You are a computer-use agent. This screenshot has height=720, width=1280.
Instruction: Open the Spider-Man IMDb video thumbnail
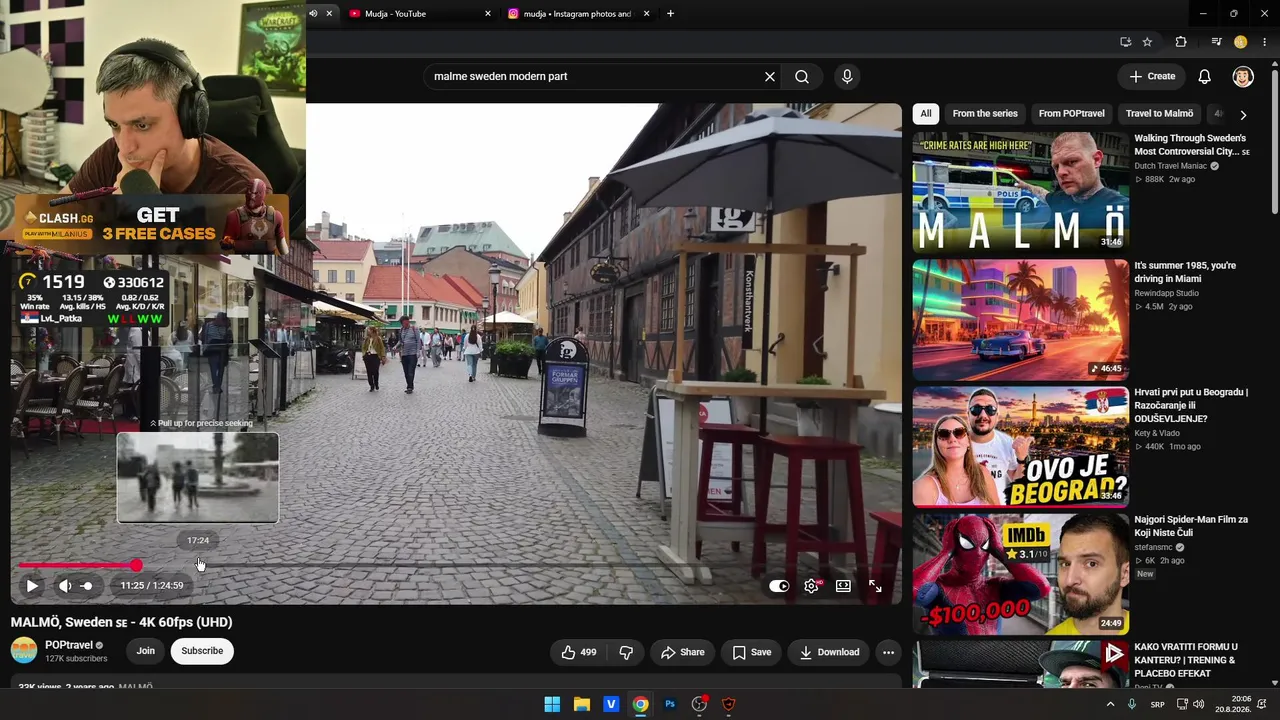tap(1020, 574)
